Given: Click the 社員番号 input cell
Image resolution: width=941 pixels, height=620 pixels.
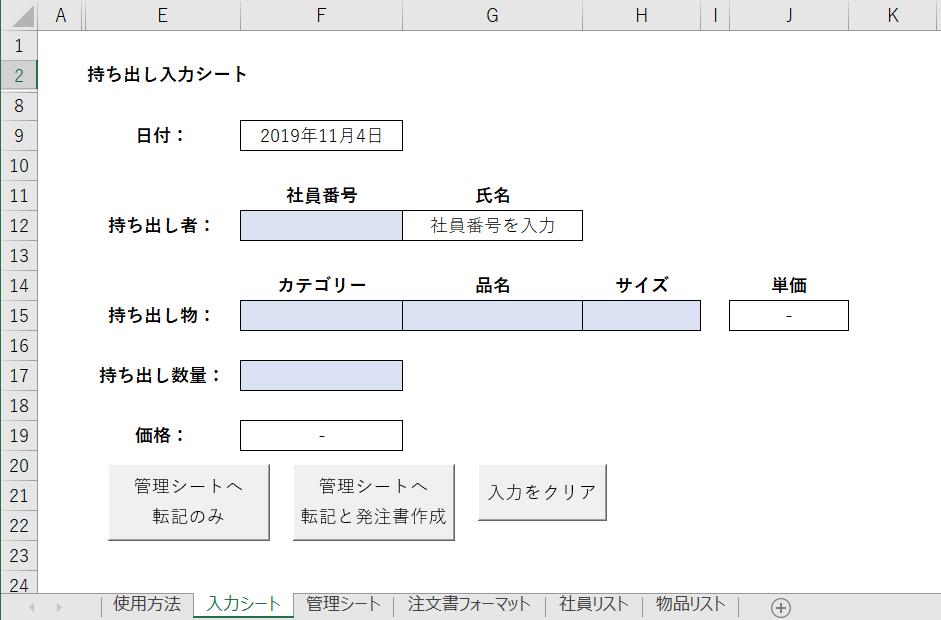Looking at the screenshot, I should 321,226.
